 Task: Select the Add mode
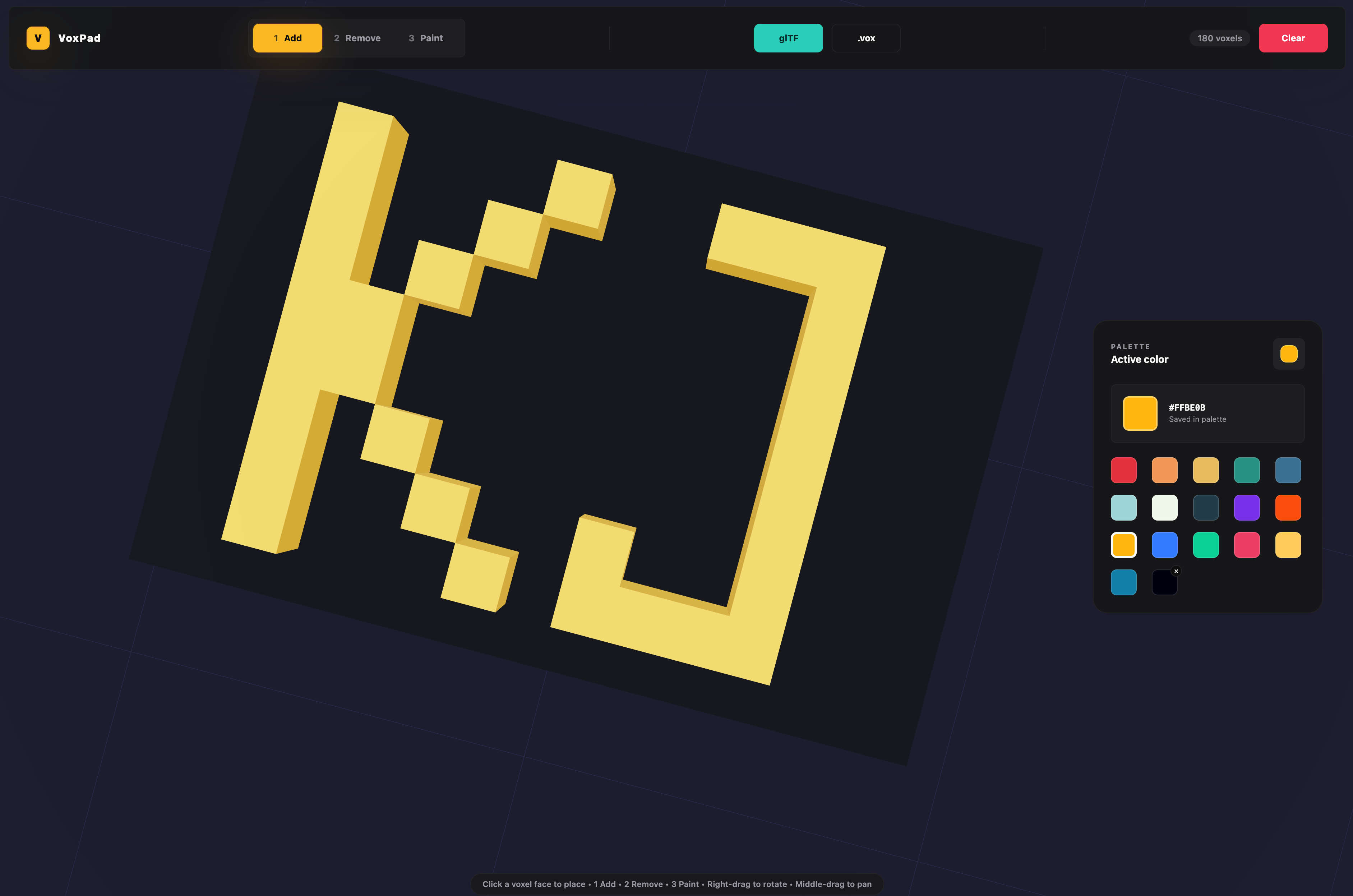tap(287, 38)
